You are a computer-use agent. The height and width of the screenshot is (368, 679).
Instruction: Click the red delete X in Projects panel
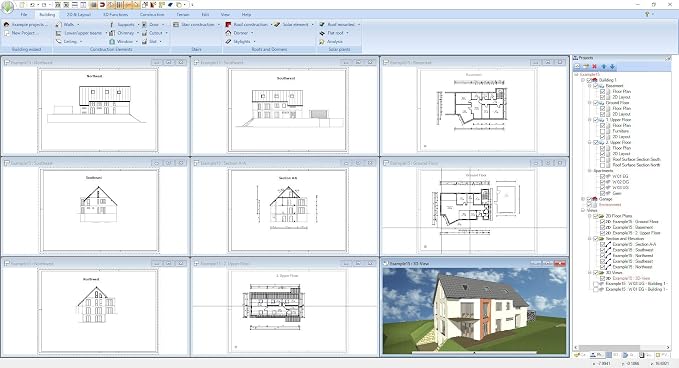pos(595,66)
